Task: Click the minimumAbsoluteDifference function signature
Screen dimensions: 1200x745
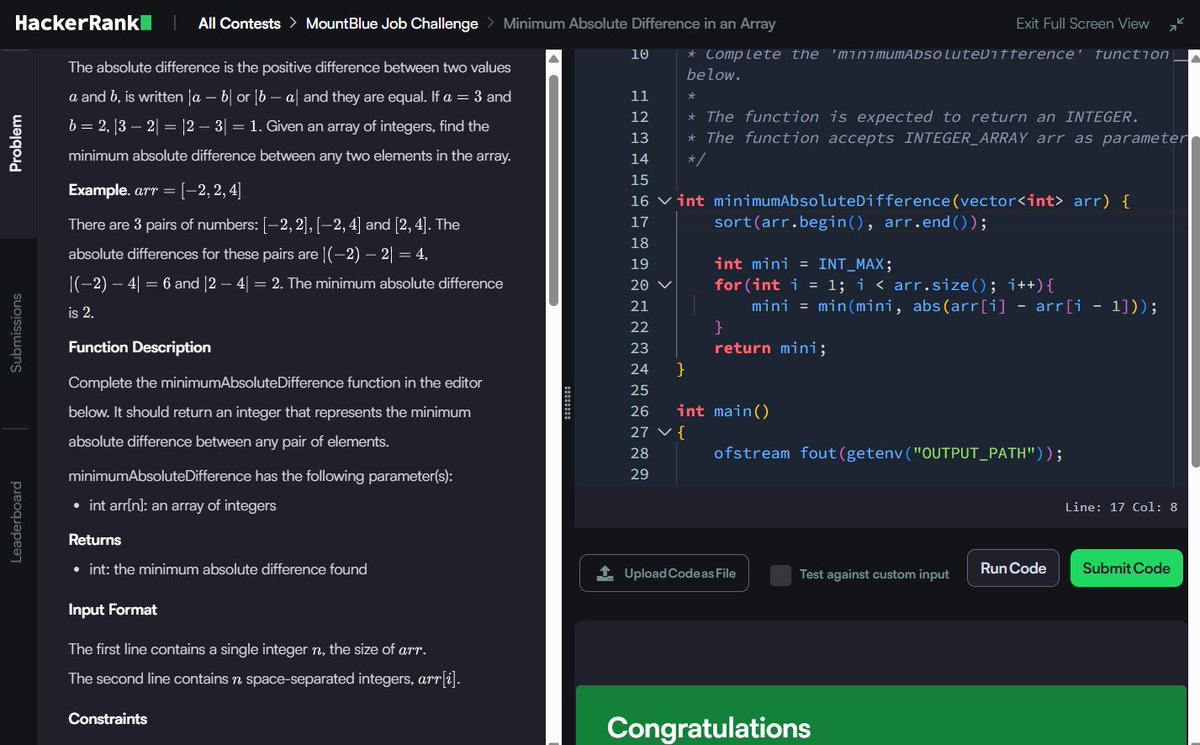Action: click(904, 201)
